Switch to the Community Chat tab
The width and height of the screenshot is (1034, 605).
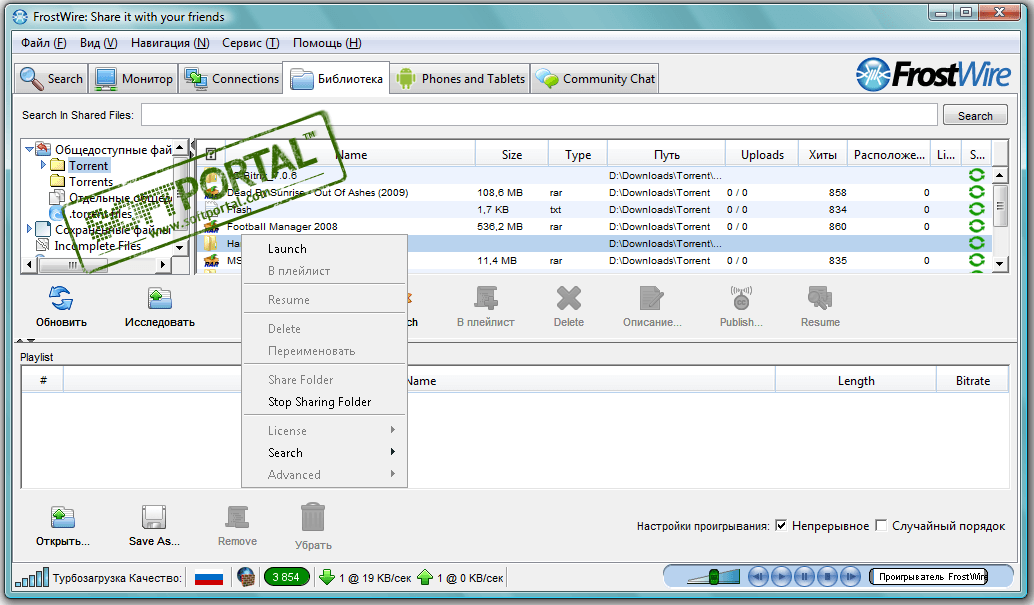pyautogui.click(x=595, y=79)
